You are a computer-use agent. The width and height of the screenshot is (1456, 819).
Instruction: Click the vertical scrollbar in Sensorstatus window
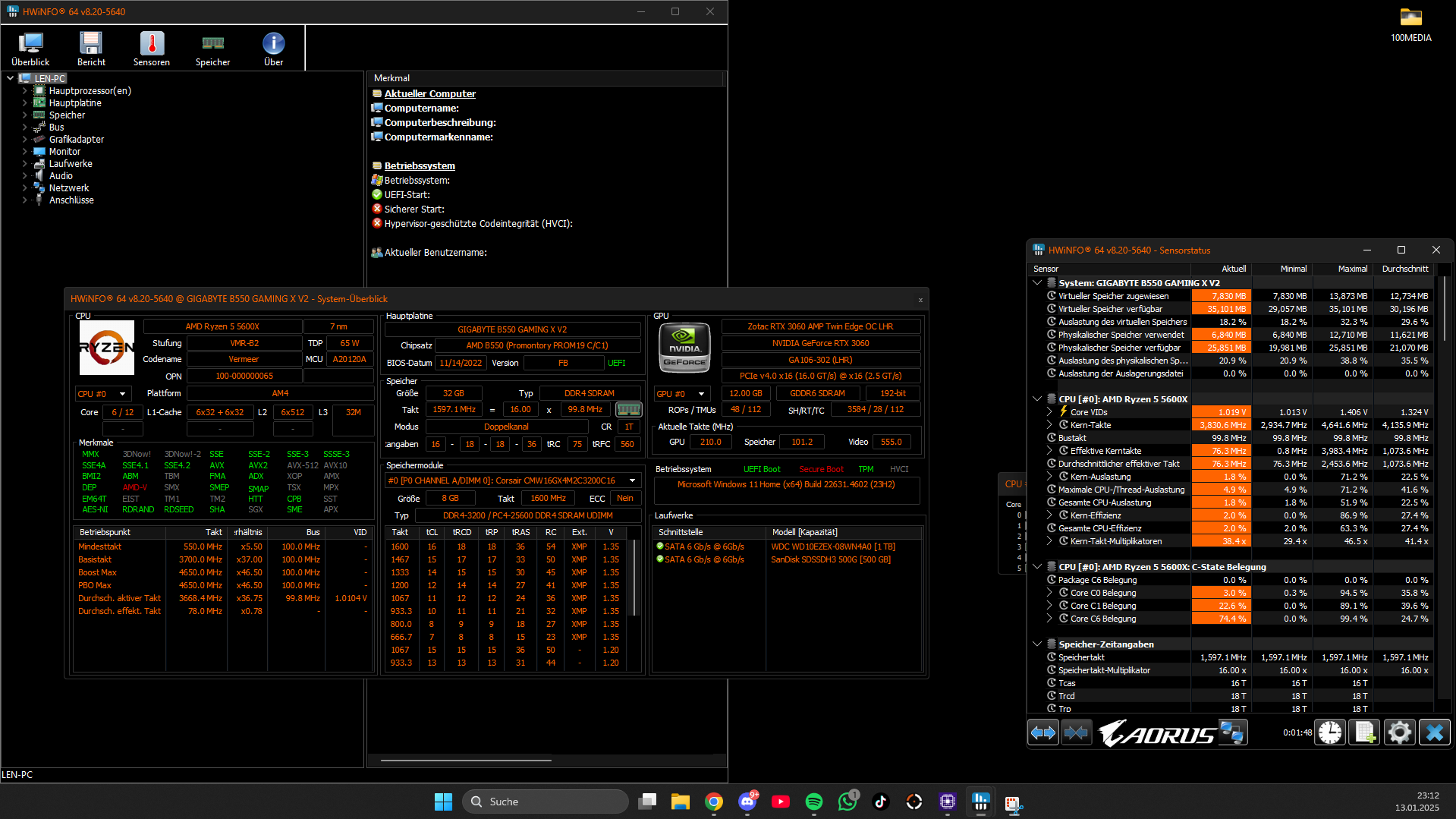pyautogui.click(x=1445, y=308)
